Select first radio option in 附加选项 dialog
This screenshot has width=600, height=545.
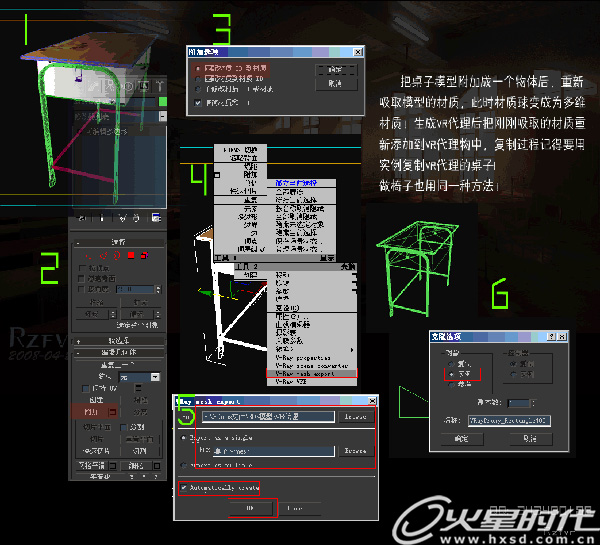click(198, 69)
